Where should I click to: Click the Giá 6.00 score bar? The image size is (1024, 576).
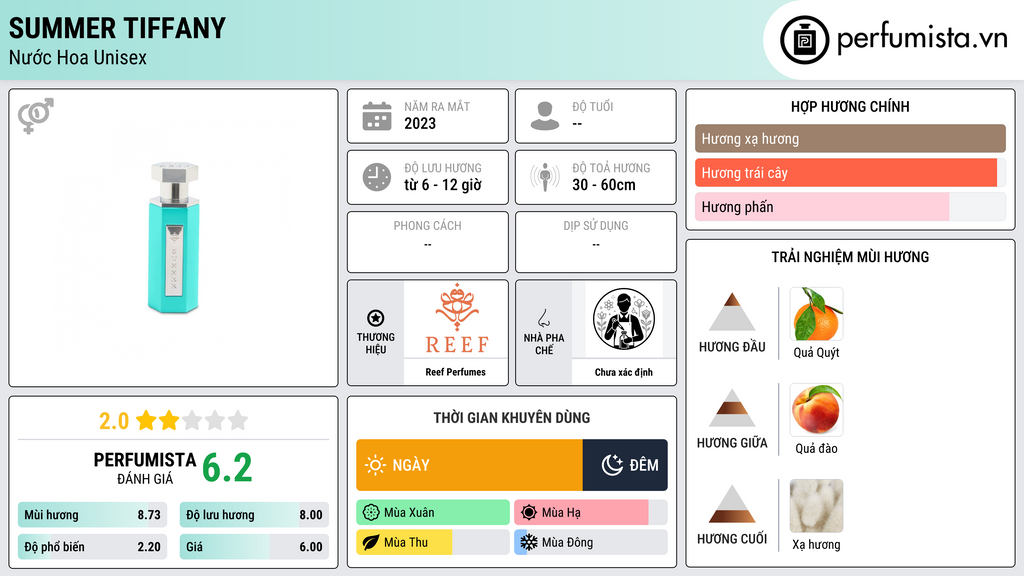pyautogui.click(x=254, y=547)
